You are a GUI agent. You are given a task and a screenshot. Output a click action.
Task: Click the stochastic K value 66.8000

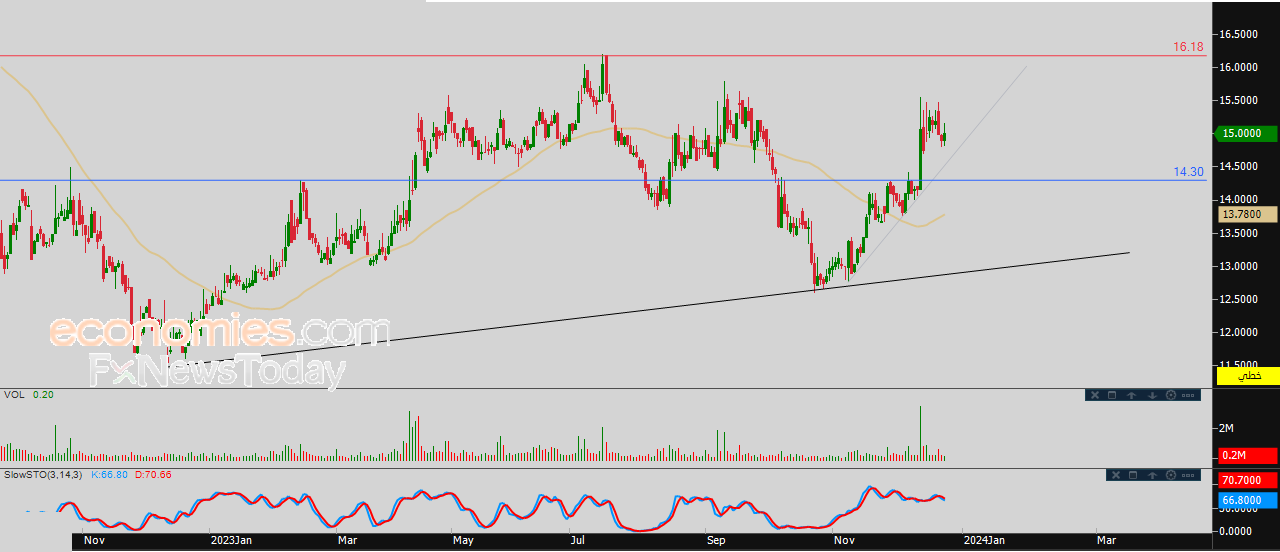point(1248,500)
